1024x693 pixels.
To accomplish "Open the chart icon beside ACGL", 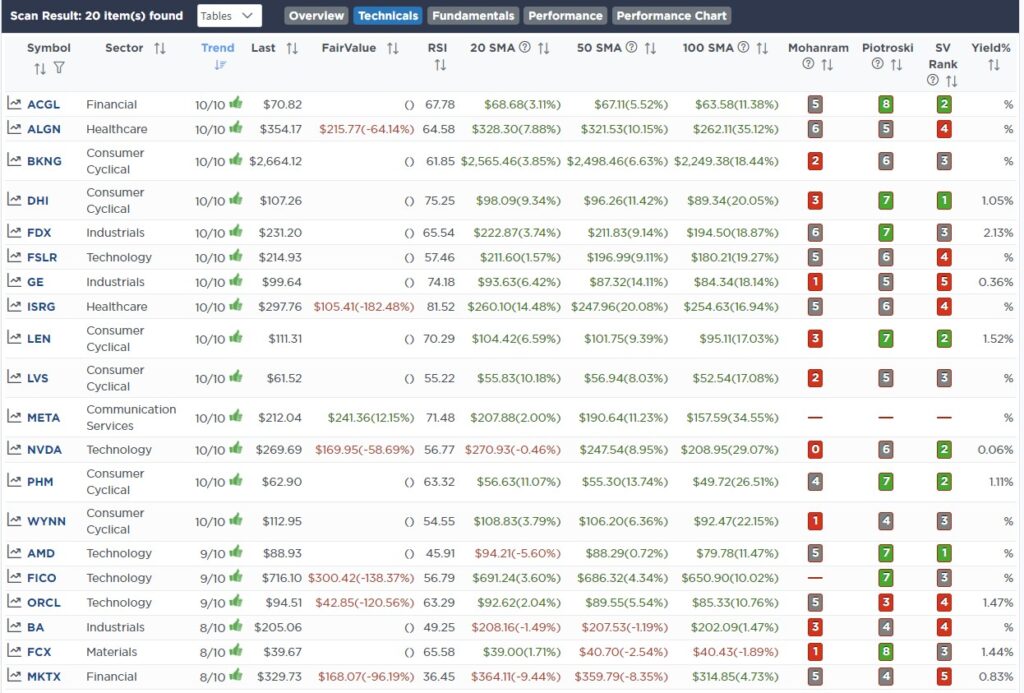I will coord(14,104).
